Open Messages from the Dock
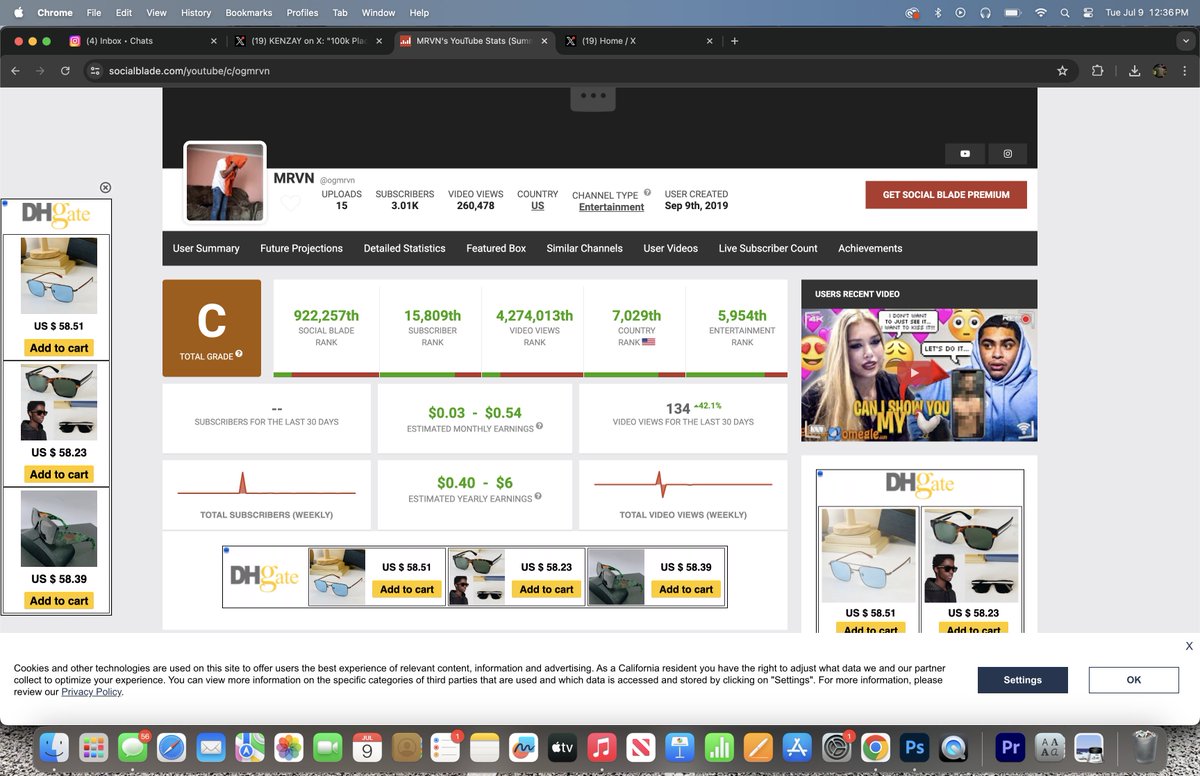Viewport: 1200px width, 776px height. pyautogui.click(x=132, y=746)
